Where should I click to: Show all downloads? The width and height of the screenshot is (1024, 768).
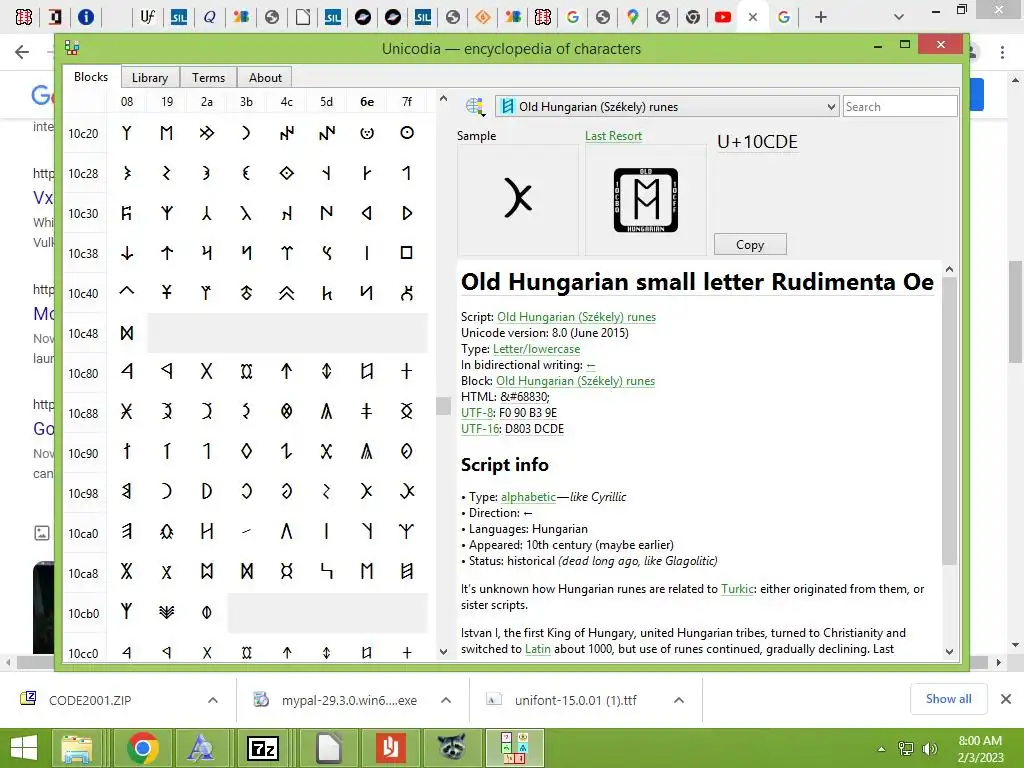click(x=948, y=699)
